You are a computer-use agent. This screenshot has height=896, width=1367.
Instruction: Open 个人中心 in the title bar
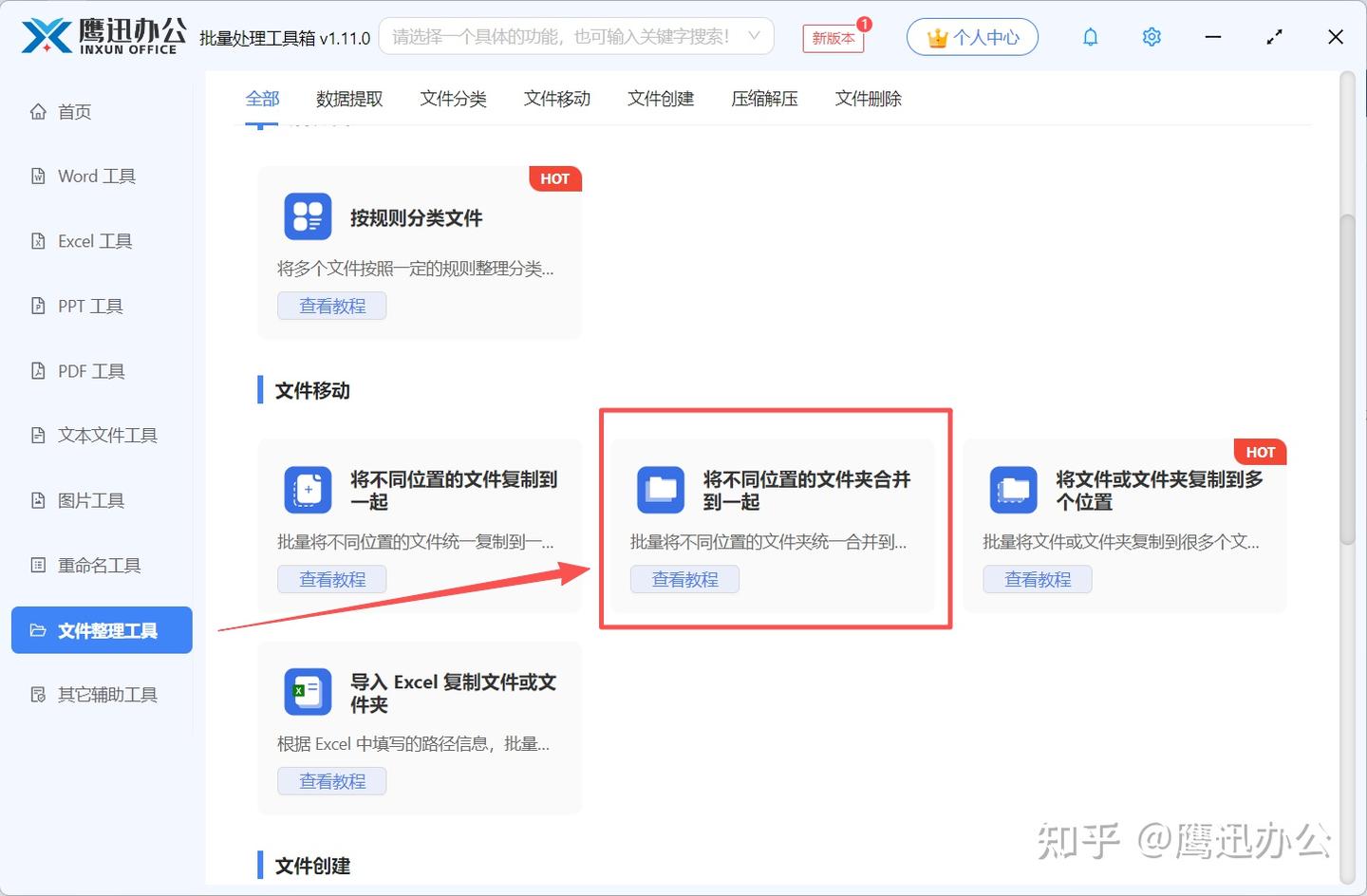[972, 36]
